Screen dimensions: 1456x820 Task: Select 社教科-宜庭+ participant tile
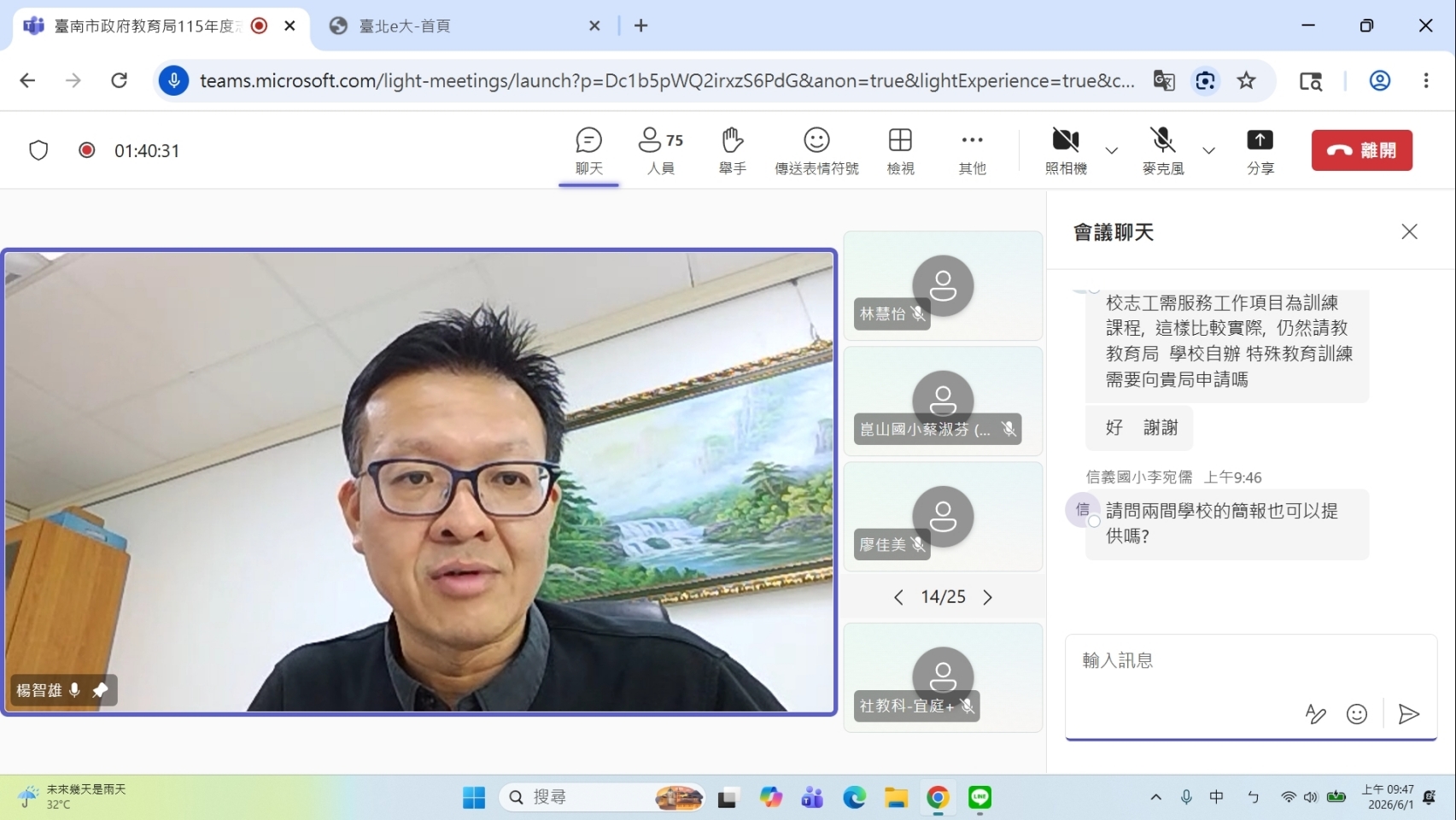click(x=943, y=677)
